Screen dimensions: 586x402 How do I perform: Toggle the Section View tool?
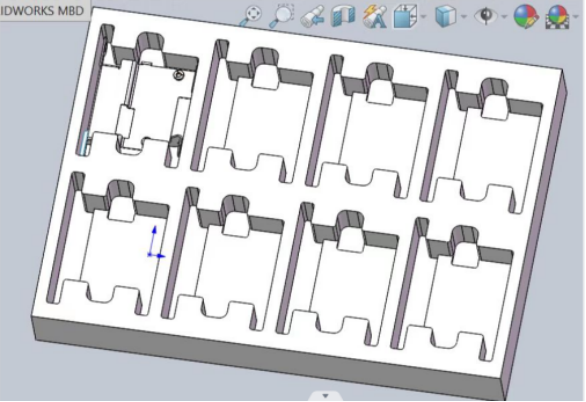pos(343,16)
